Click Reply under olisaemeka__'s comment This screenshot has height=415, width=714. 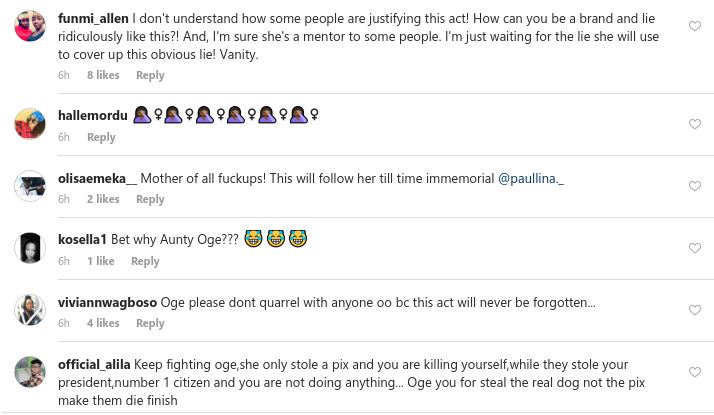[150, 199]
